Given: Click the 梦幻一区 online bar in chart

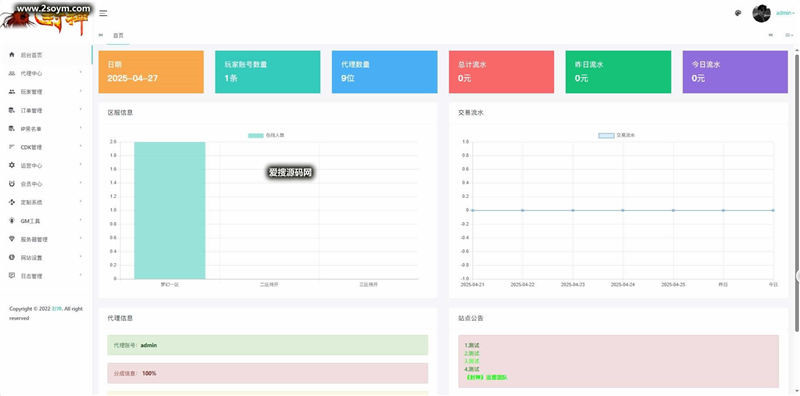Looking at the screenshot, I should [x=169, y=210].
